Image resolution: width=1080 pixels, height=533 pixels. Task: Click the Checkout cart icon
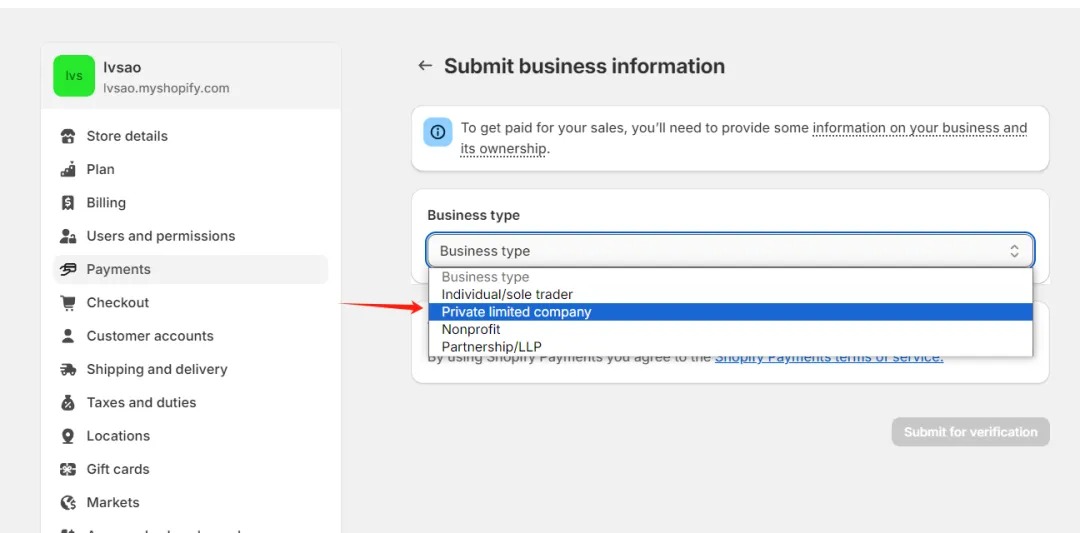(x=68, y=303)
